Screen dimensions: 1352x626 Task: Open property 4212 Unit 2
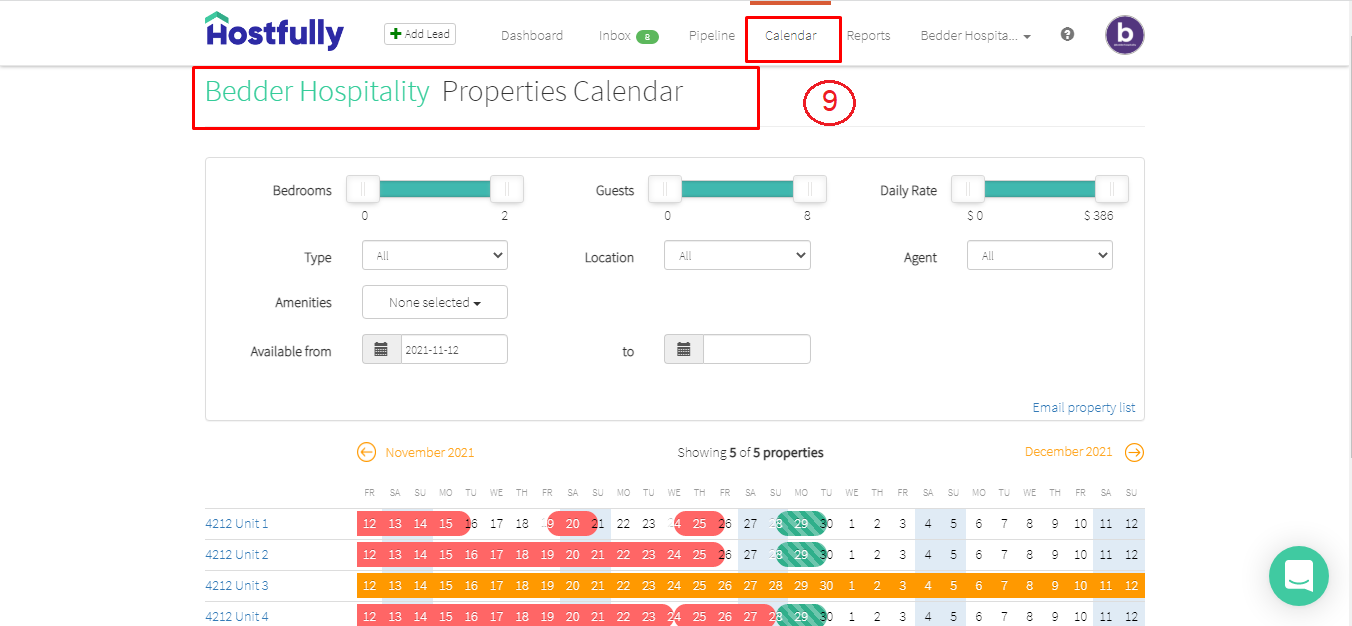point(237,554)
